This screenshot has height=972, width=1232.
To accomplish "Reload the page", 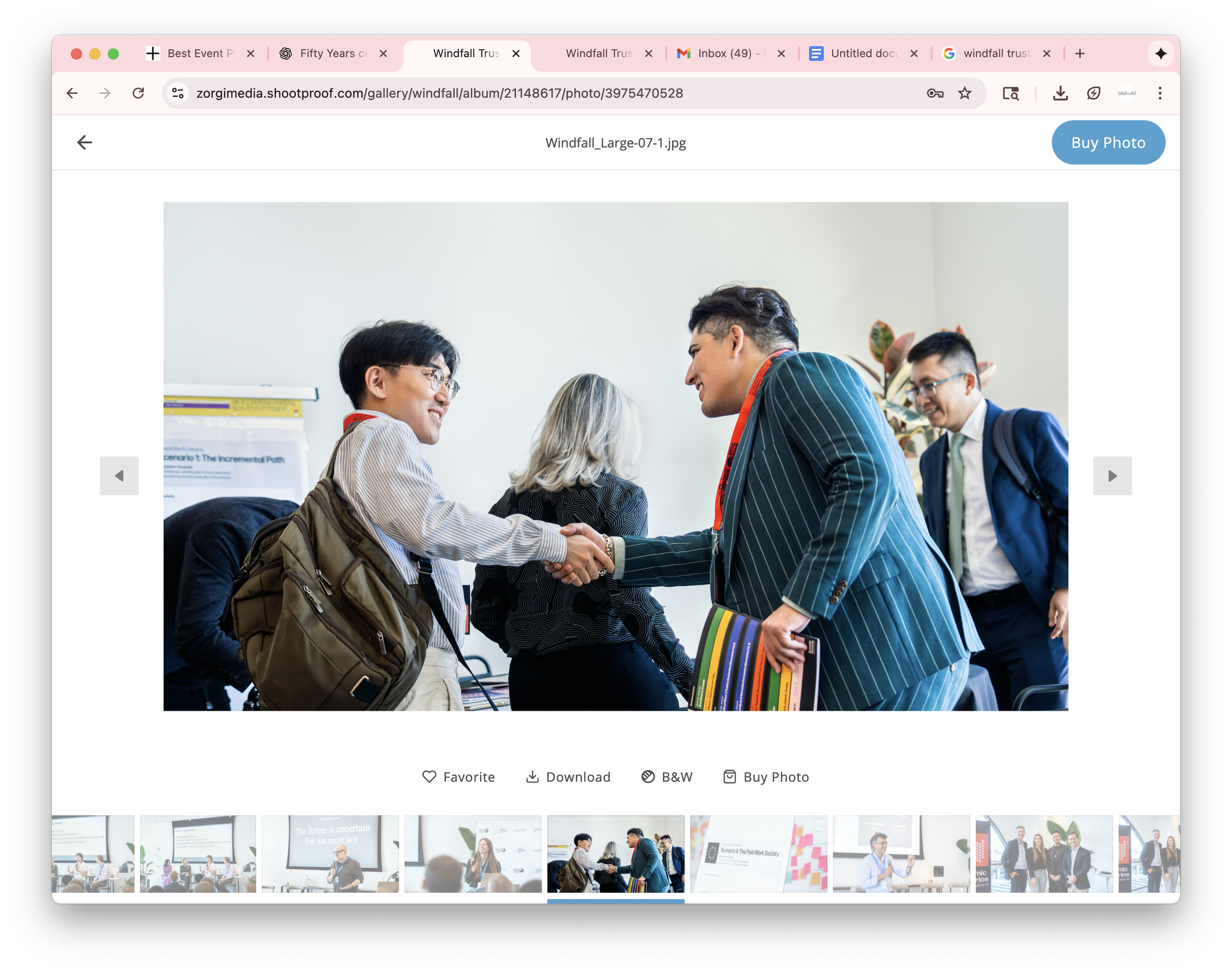I will [138, 93].
